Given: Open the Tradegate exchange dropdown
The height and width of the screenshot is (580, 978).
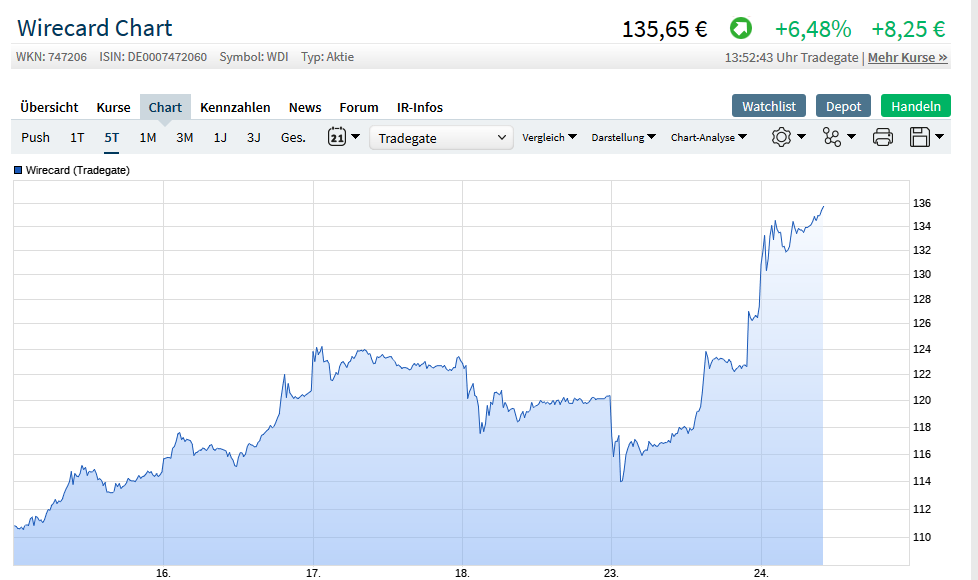Looking at the screenshot, I should coord(441,138).
